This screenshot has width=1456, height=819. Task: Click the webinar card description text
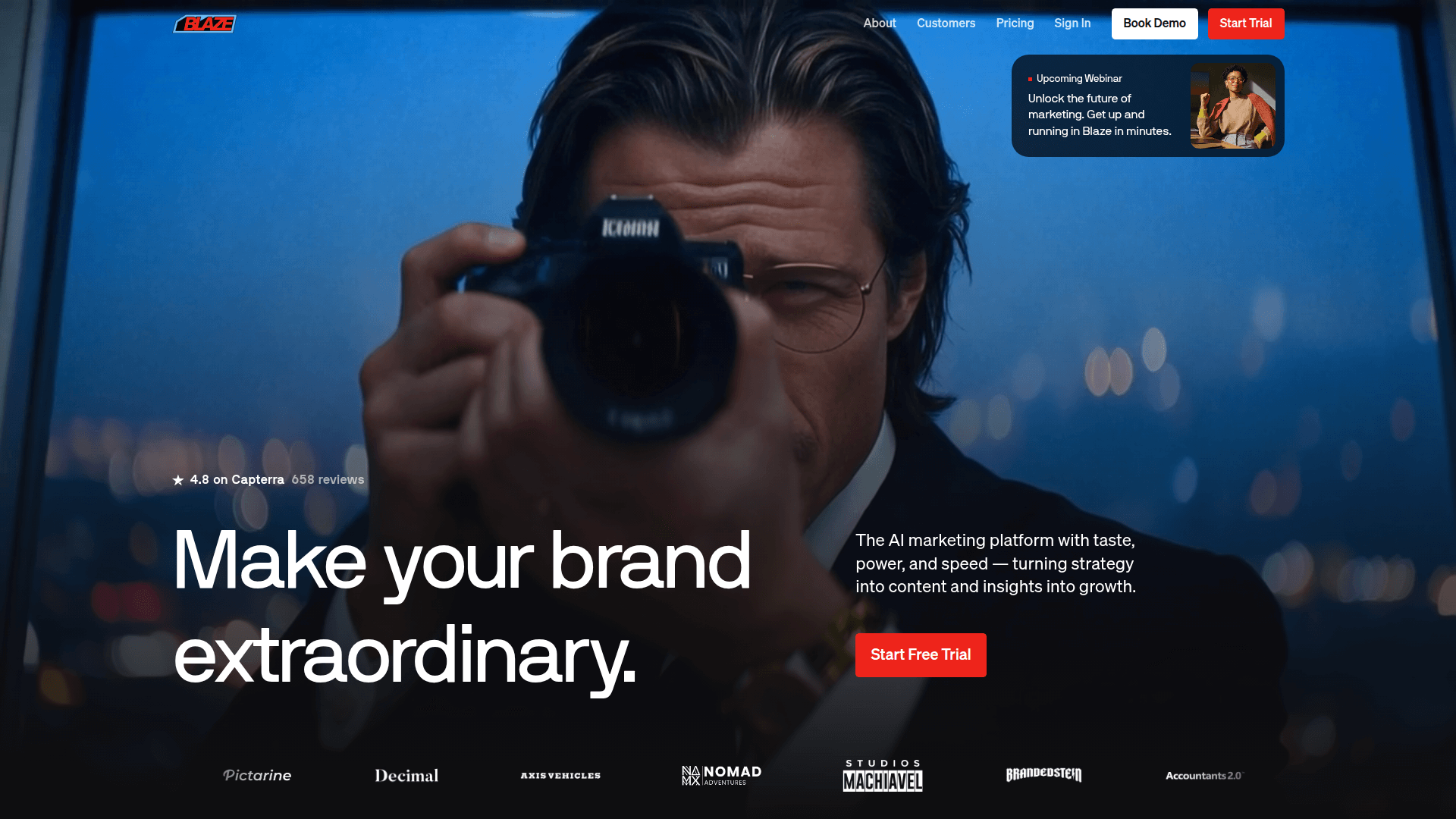pos(1100,115)
